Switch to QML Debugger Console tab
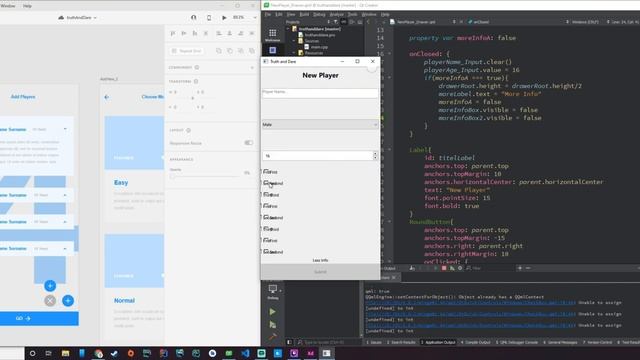 point(517,342)
